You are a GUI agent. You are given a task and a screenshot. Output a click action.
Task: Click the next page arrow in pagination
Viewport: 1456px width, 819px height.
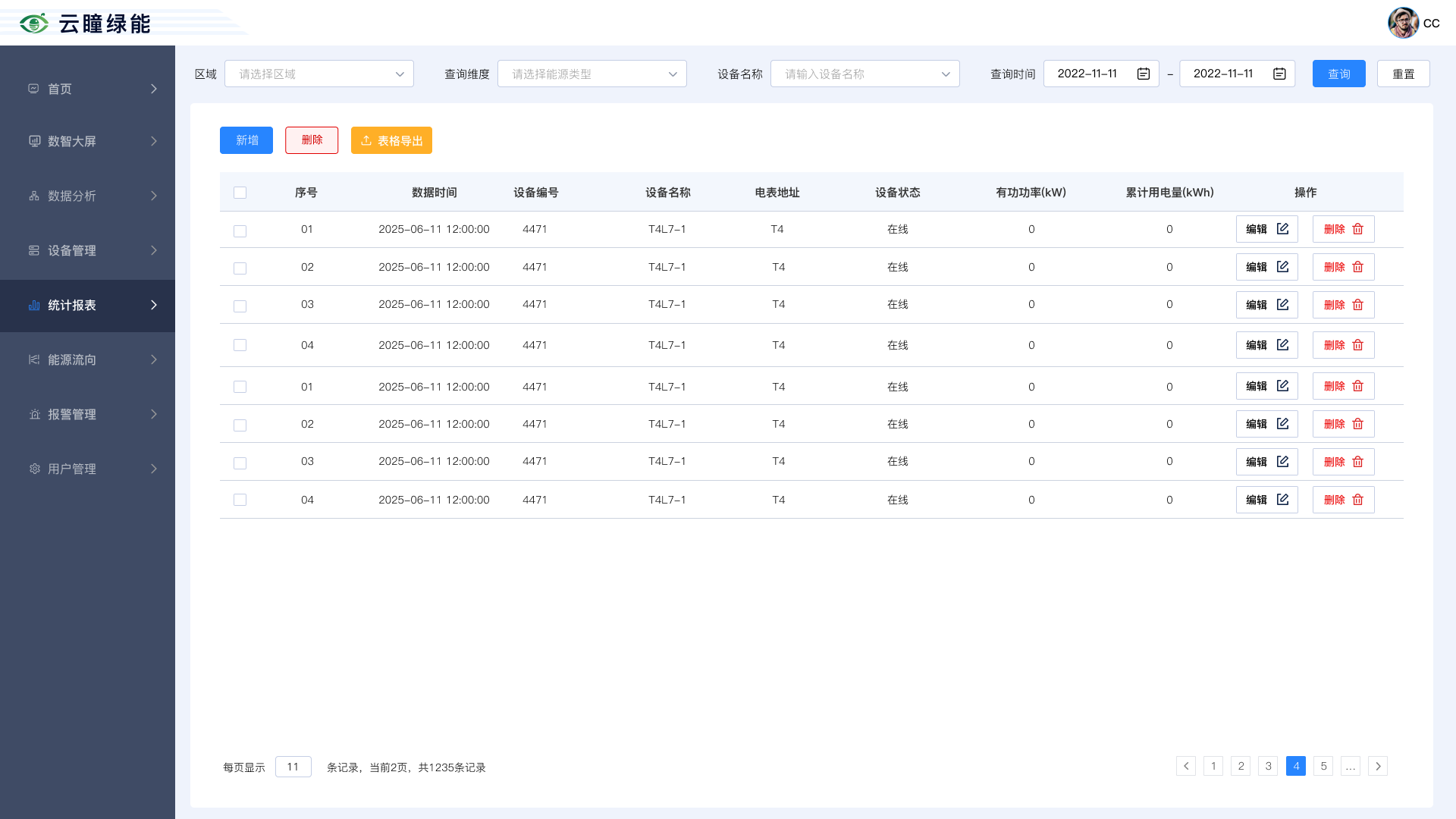point(1378,766)
